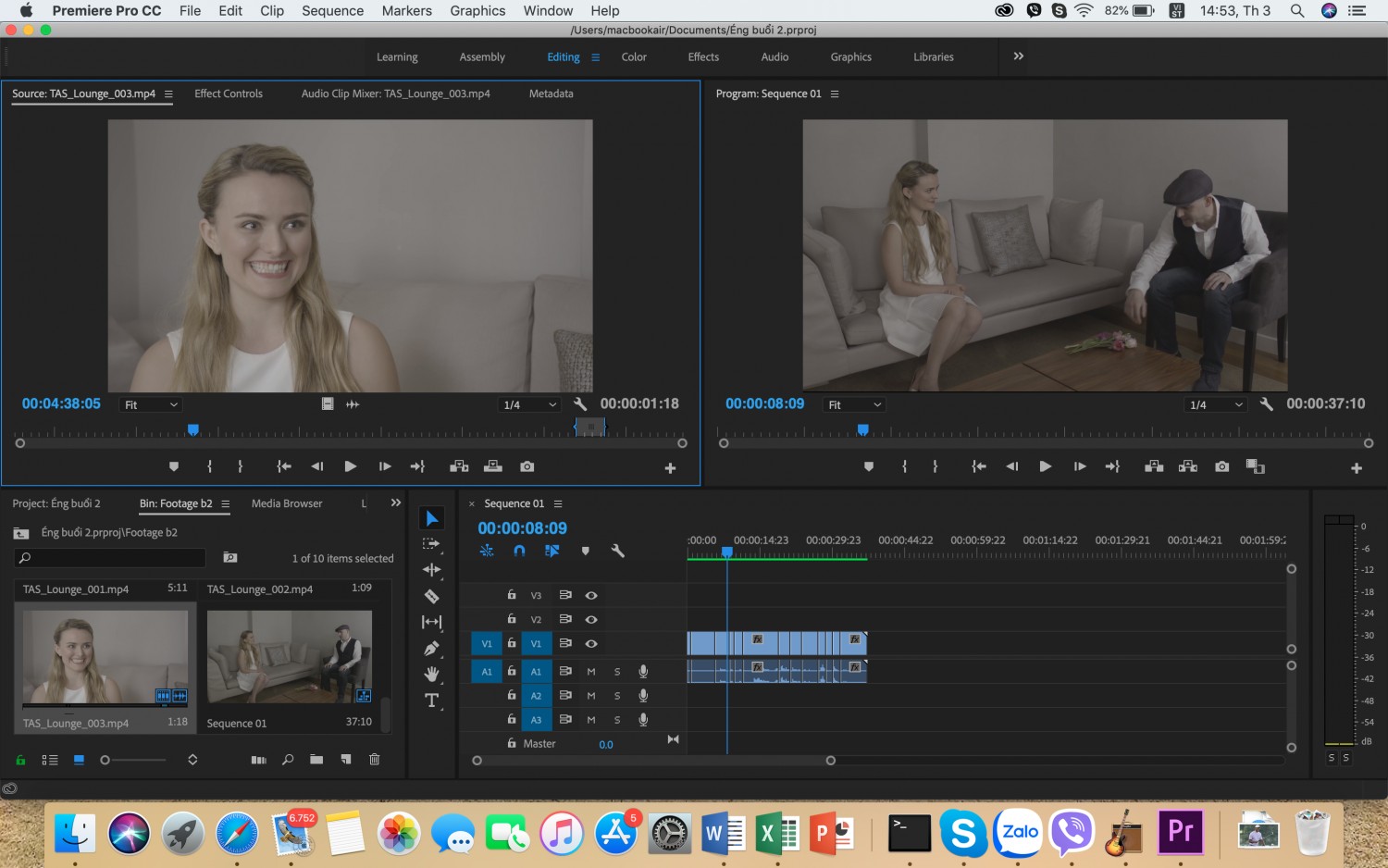Play the Source monitor clip
This screenshot has height=868, width=1388.
pyautogui.click(x=350, y=466)
